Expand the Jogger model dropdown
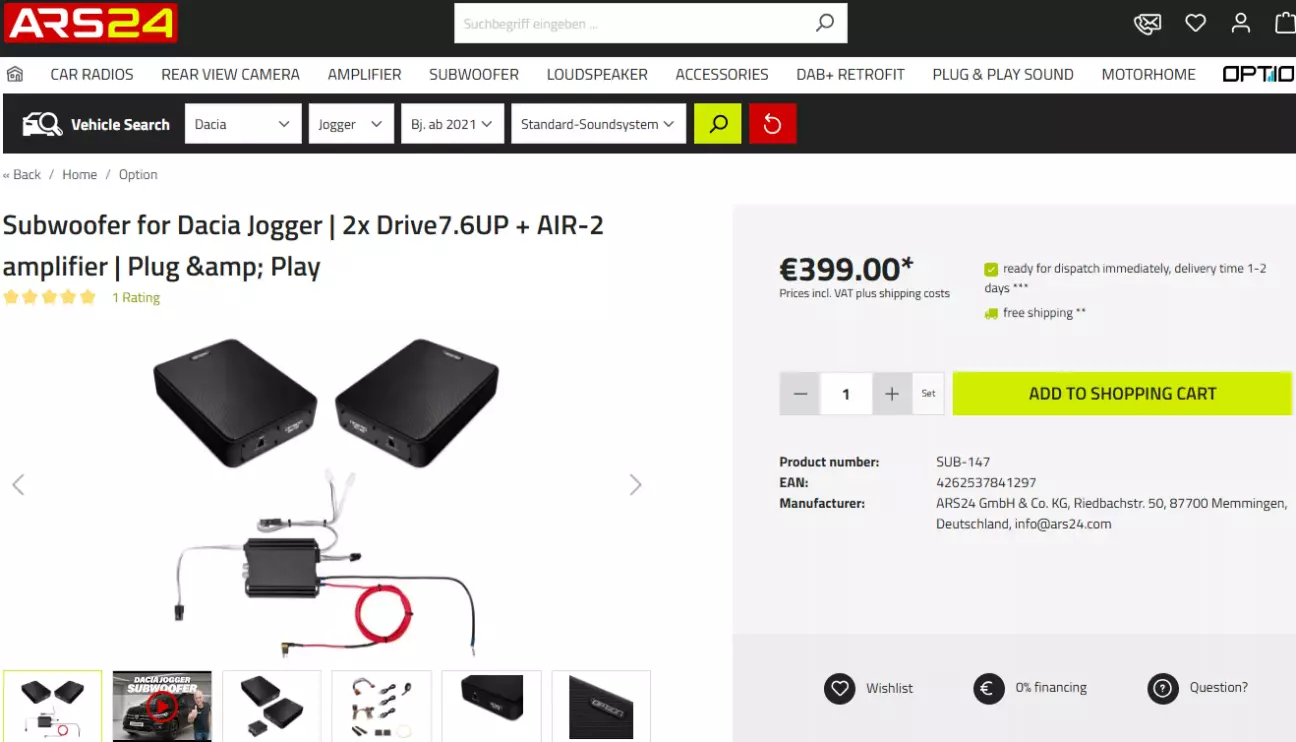 point(351,124)
